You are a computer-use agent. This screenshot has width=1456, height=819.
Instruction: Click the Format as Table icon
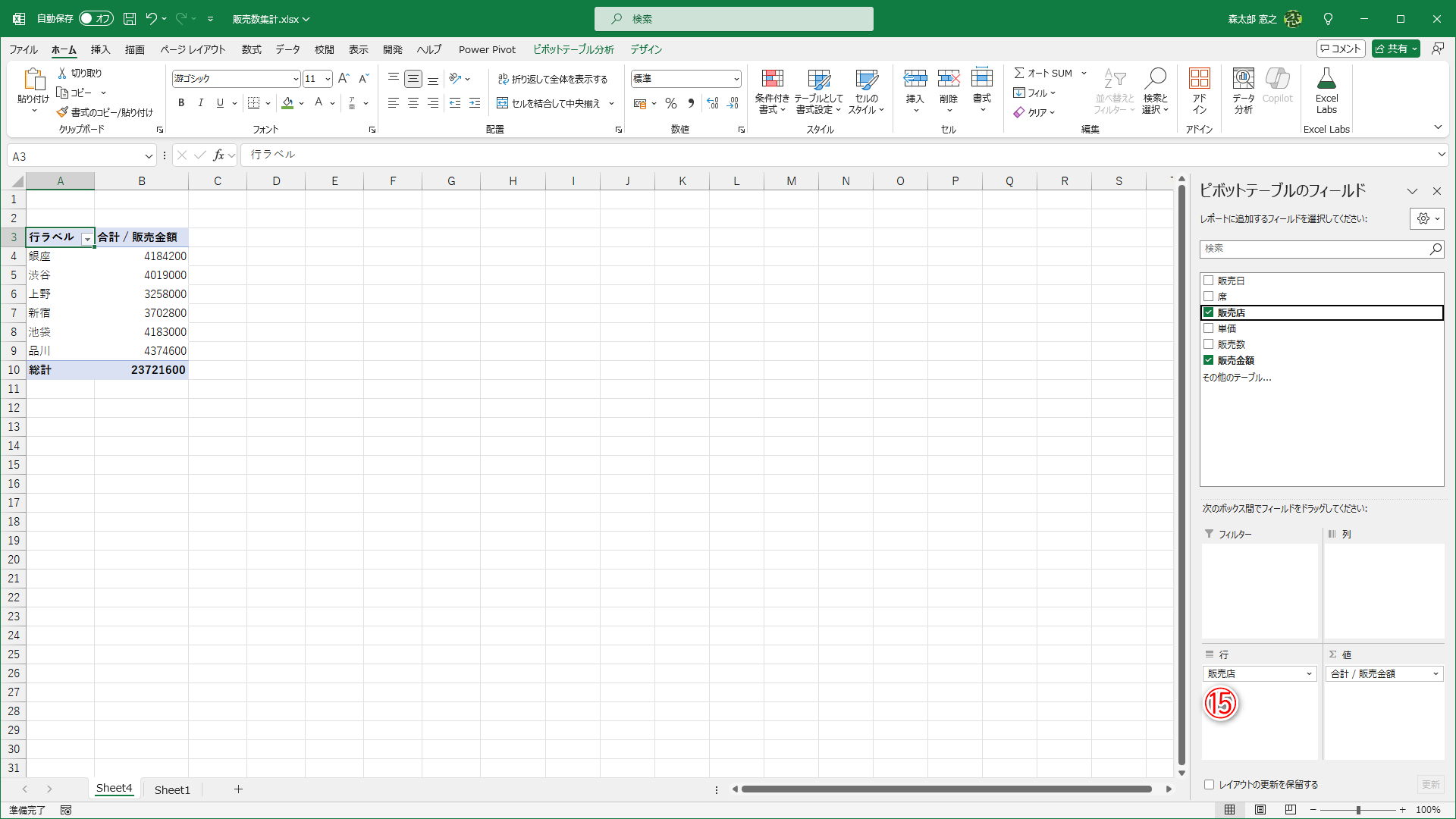click(818, 79)
